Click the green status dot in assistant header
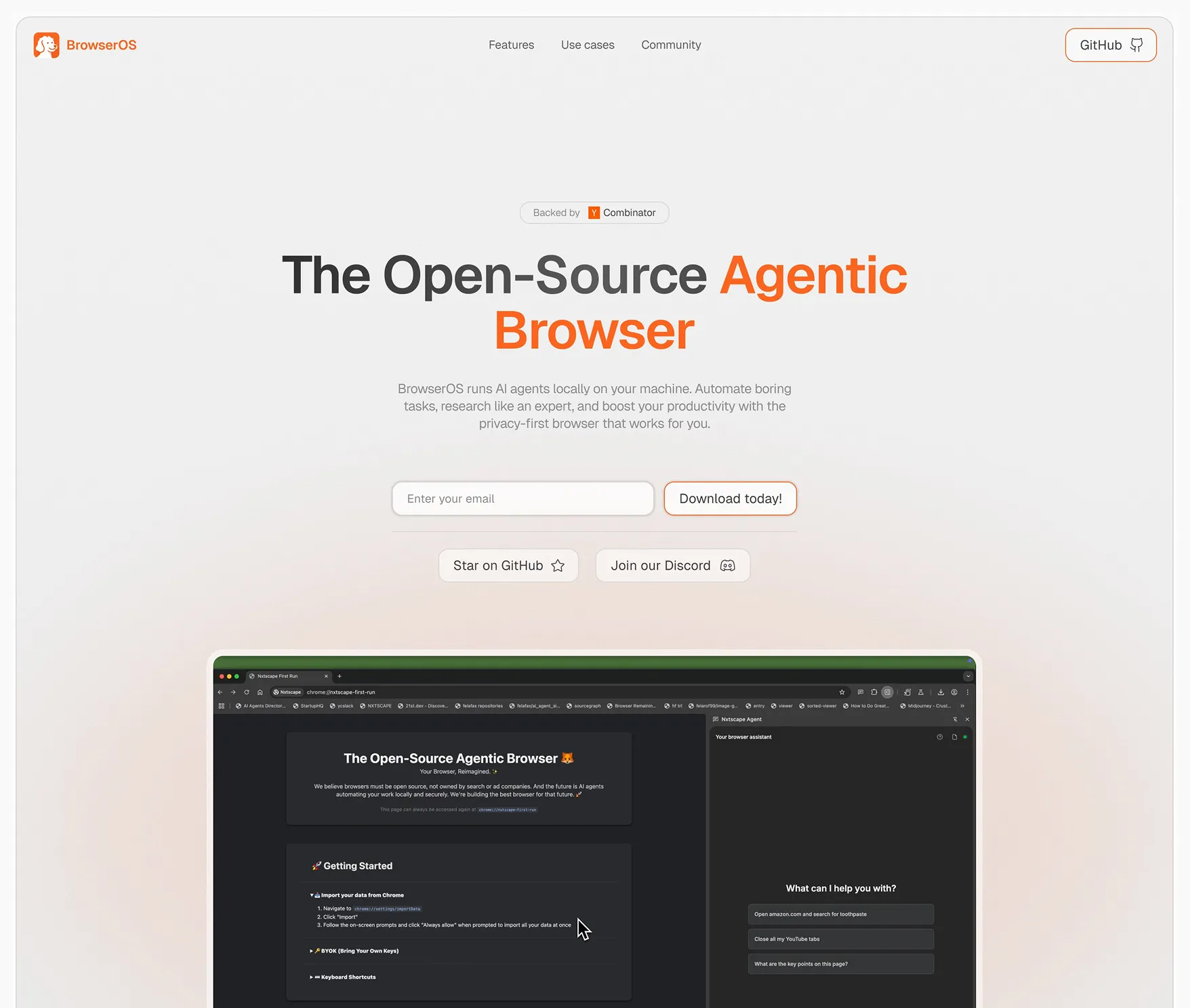The width and height of the screenshot is (1190, 1008). tap(965, 737)
